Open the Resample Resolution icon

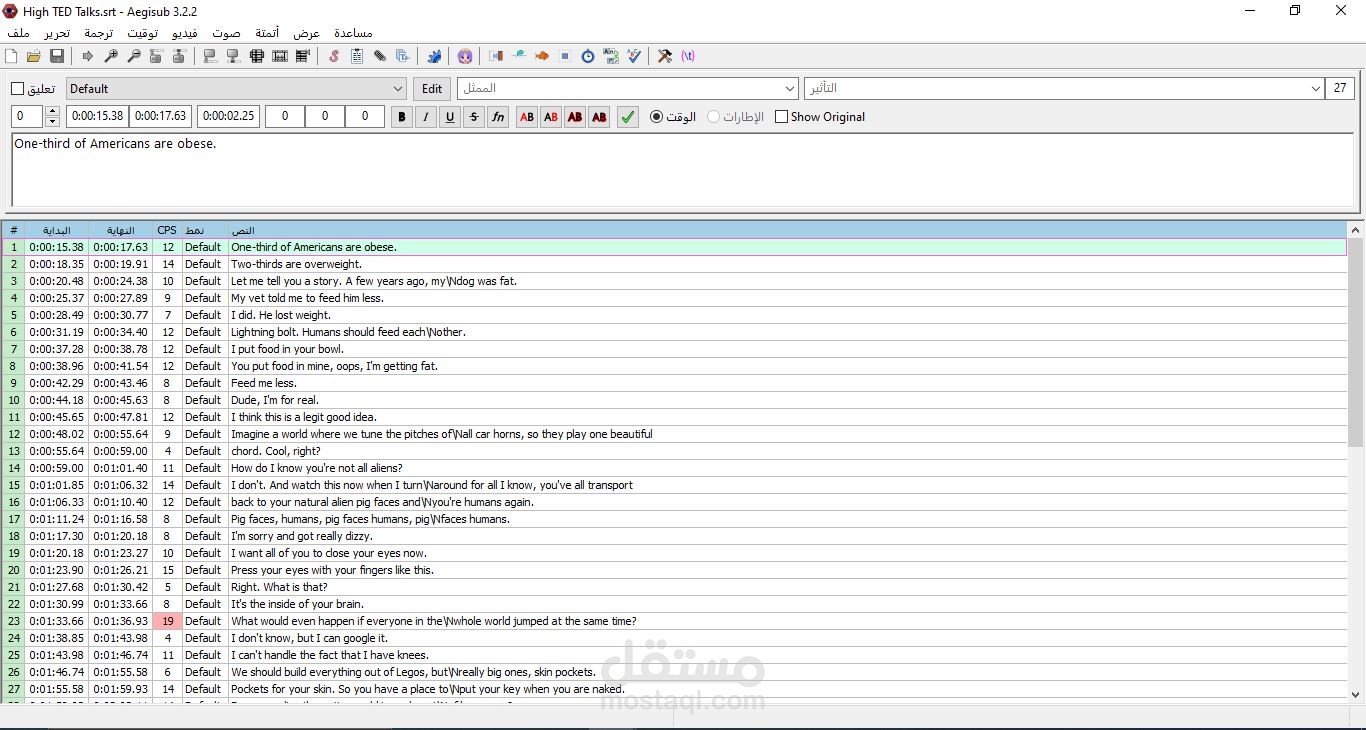click(x=565, y=56)
